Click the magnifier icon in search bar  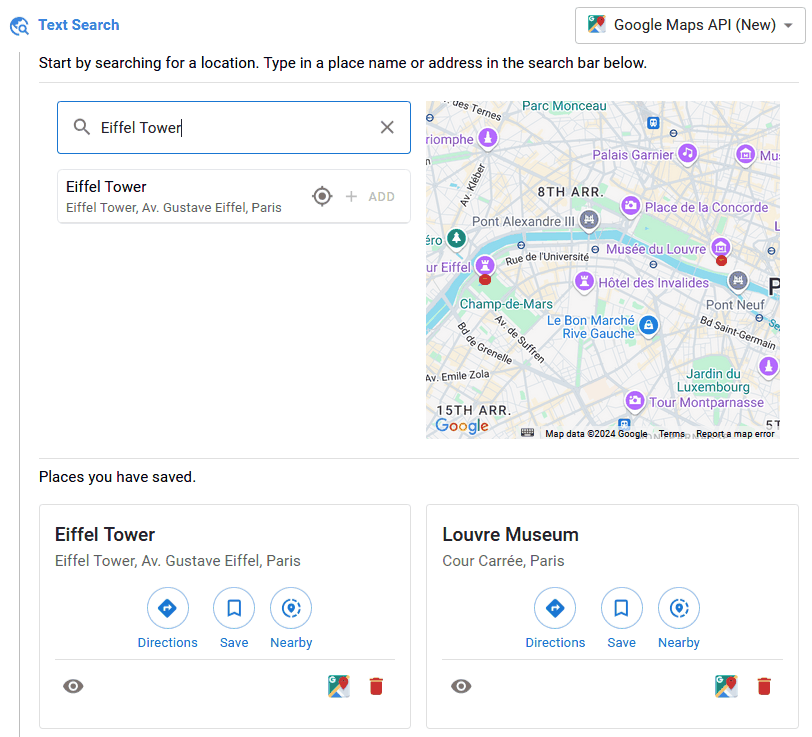coord(81,127)
